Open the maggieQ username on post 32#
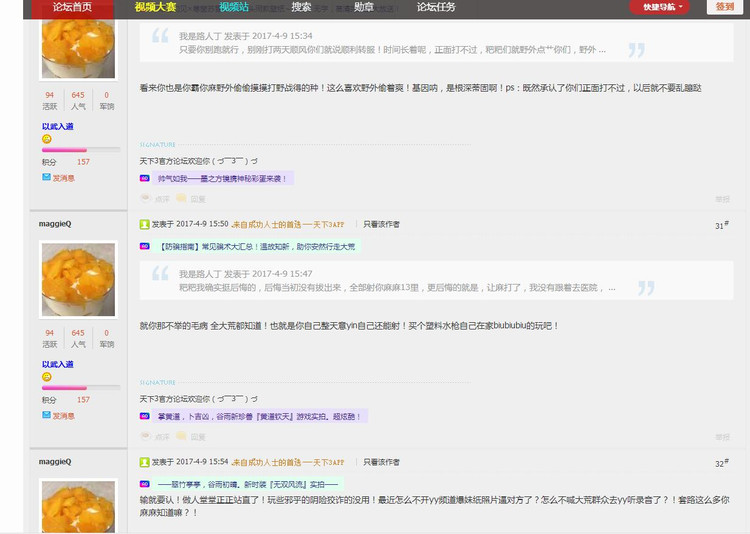 point(55,461)
